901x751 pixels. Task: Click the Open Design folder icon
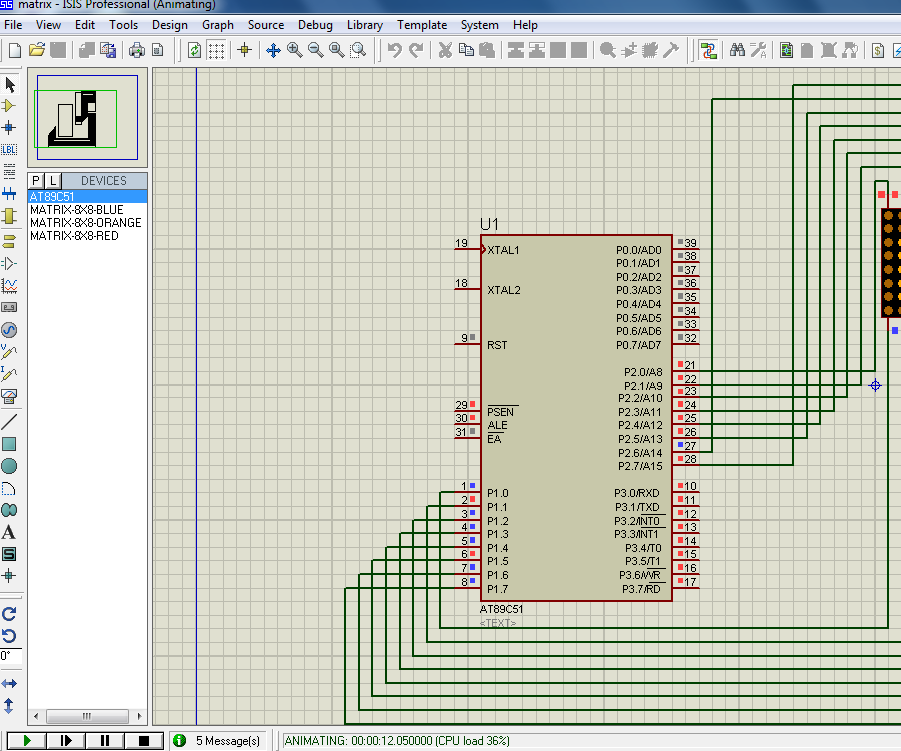click(37, 51)
